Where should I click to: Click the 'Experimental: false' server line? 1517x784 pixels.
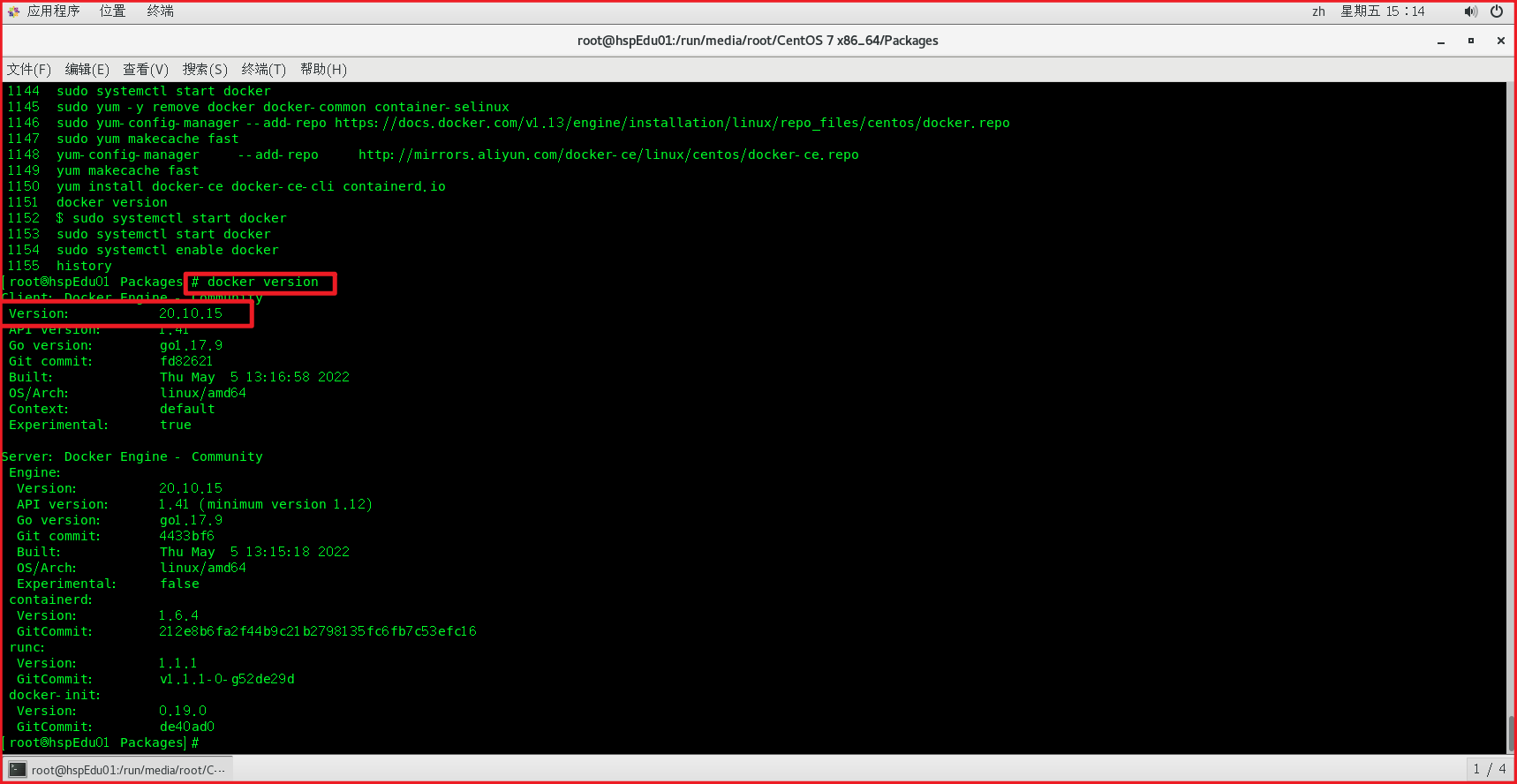pos(108,584)
